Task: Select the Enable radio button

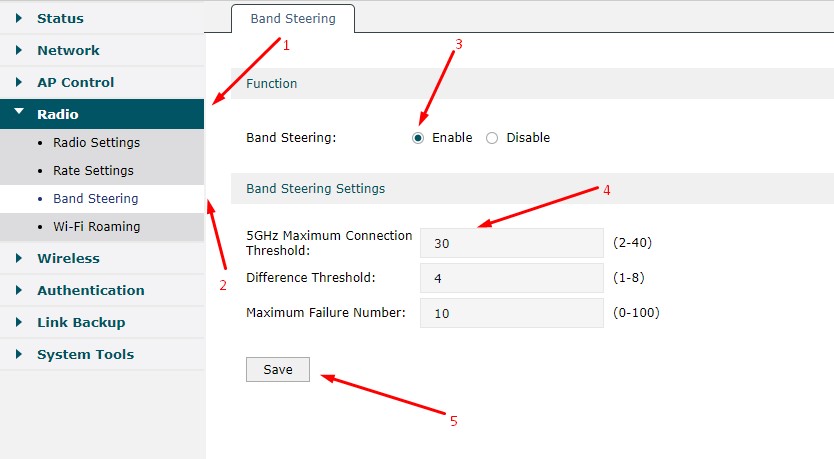Action: (418, 138)
